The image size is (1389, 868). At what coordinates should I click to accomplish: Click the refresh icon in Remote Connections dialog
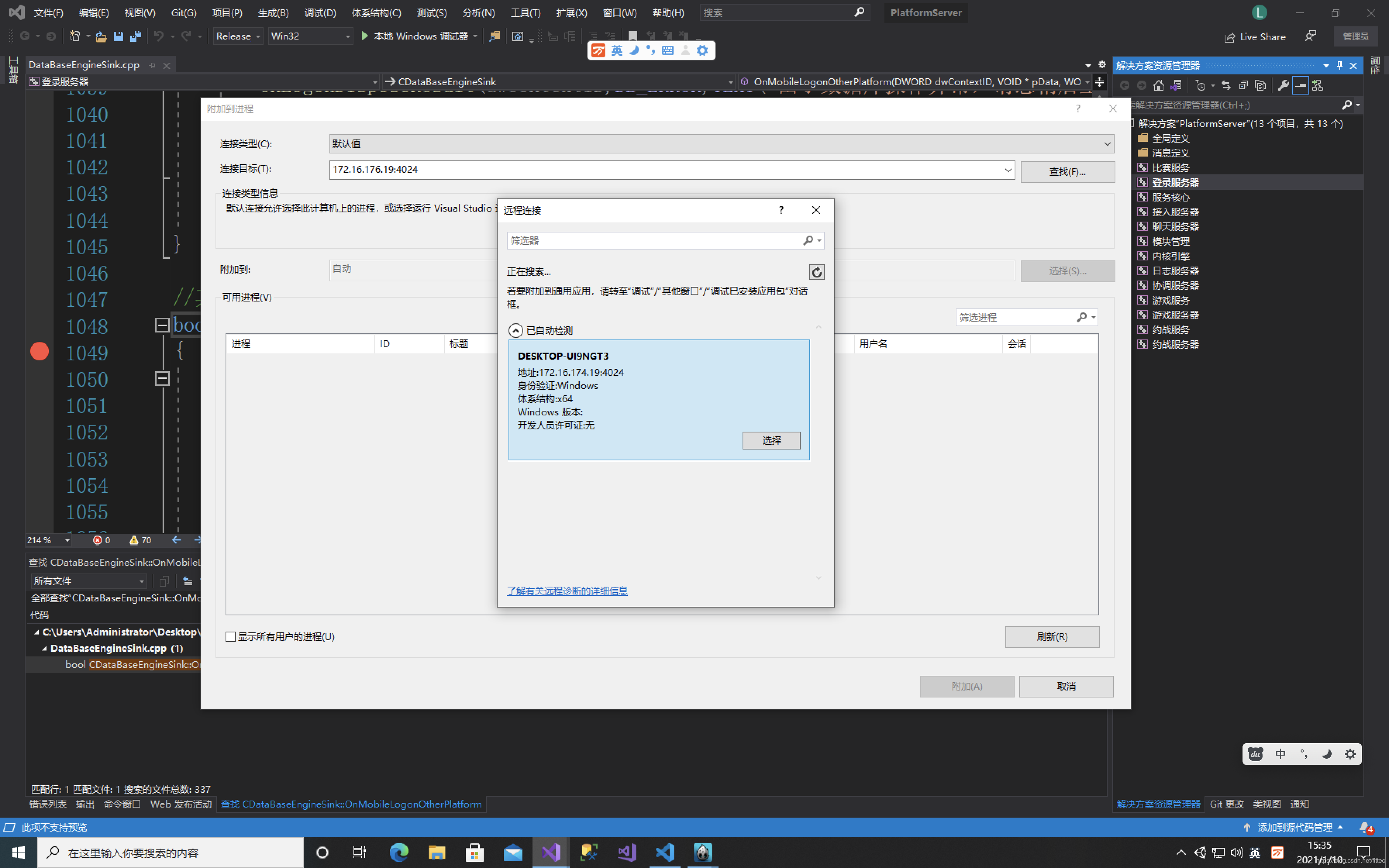click(x=816, y=272)
